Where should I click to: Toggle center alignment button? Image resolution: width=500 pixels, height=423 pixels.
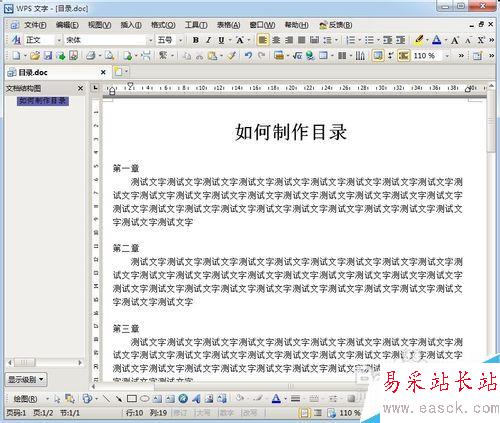[x=276, y=40]
